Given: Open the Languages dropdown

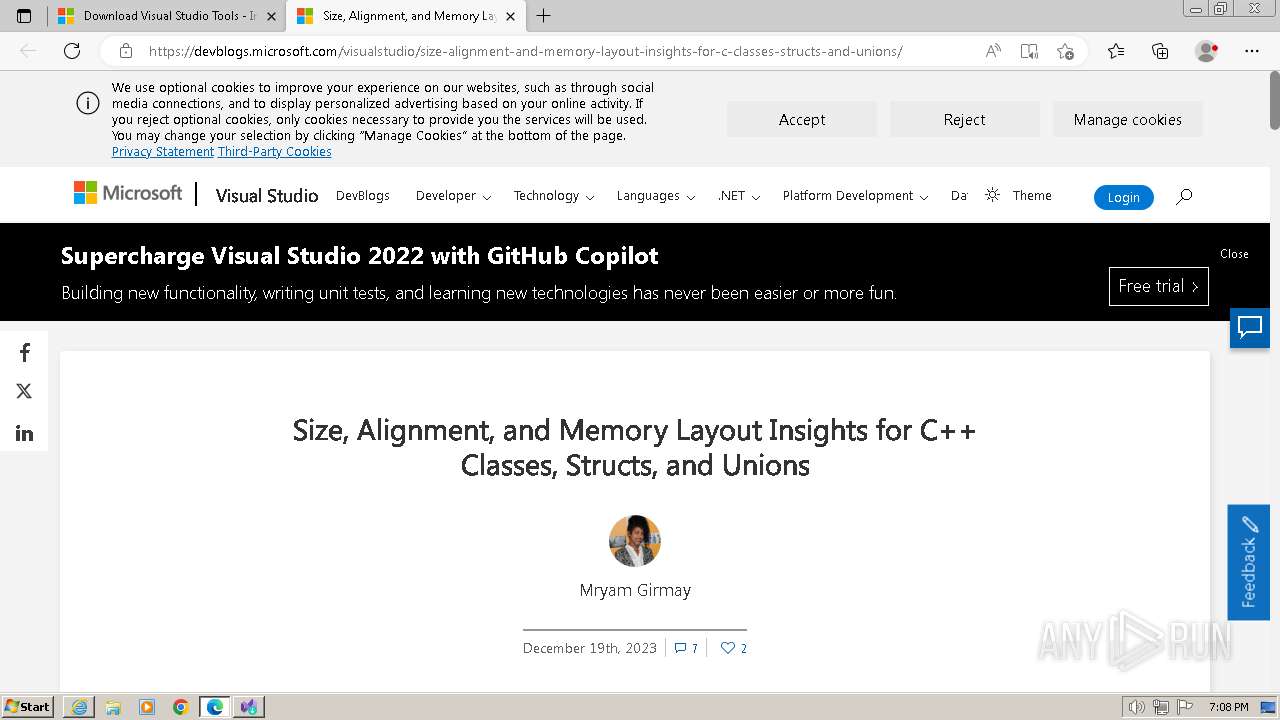Looking at the screenshot, I should pos(655,196).
